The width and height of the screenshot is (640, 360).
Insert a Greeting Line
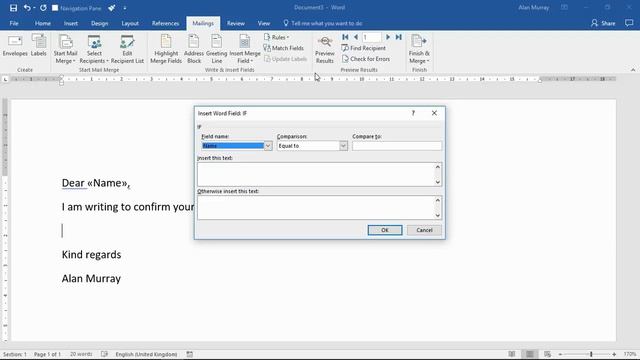[x=216, y=49]
